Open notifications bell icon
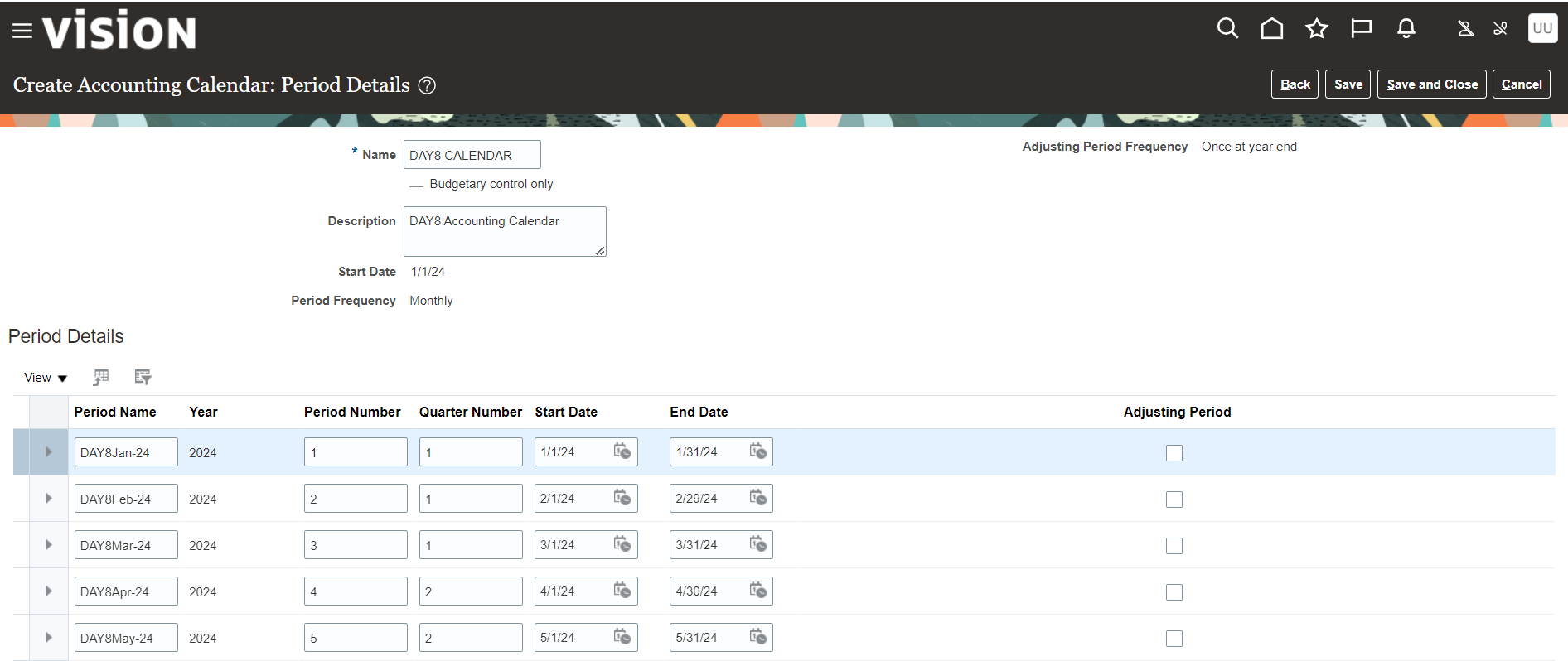Image resolution: width=1568 pixels, height=661 pixels. click(x=1406, y=29)
